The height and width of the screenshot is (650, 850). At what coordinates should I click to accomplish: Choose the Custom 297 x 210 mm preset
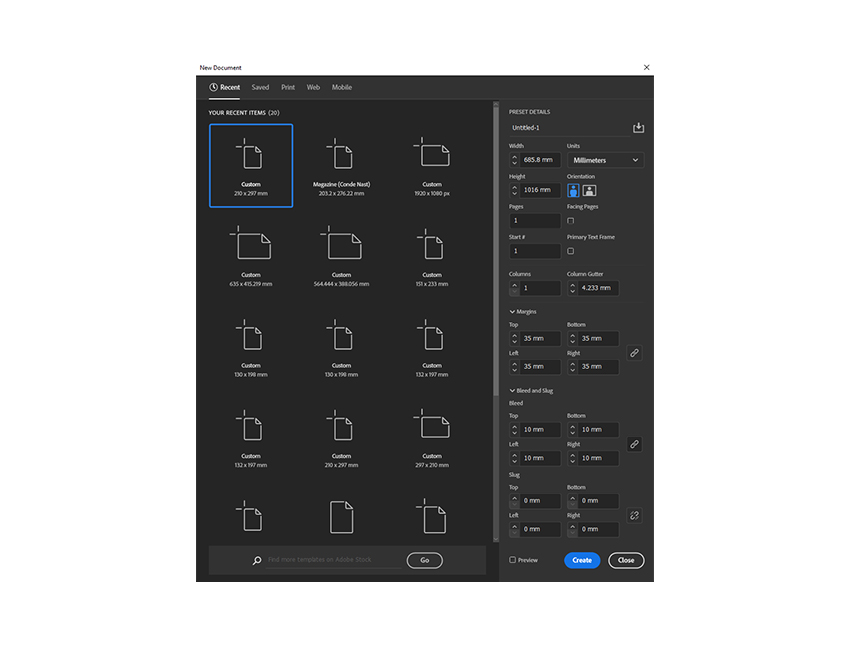point(432,437)
